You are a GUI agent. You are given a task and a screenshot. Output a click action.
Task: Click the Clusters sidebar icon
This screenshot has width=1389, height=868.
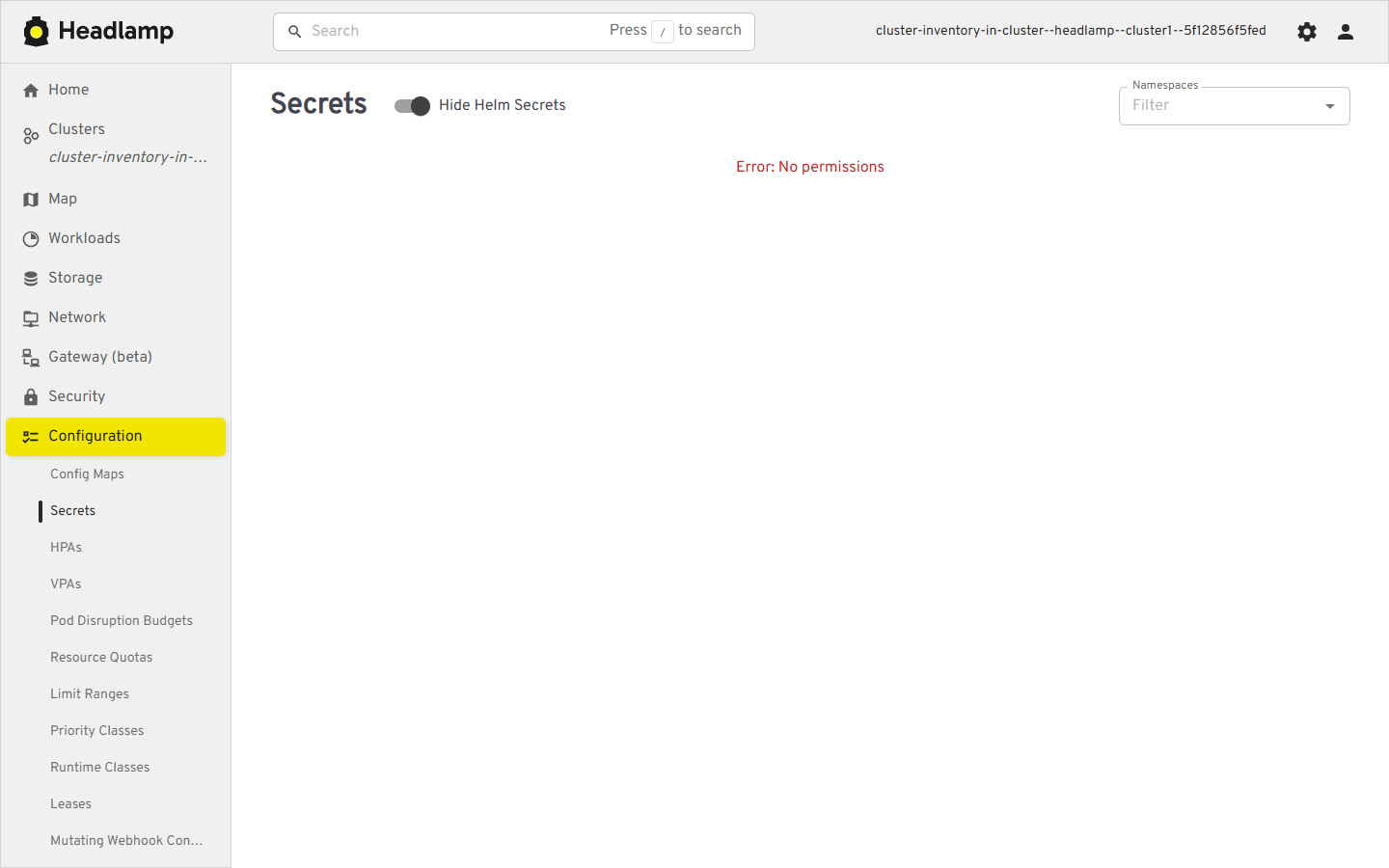pos(31,136)
